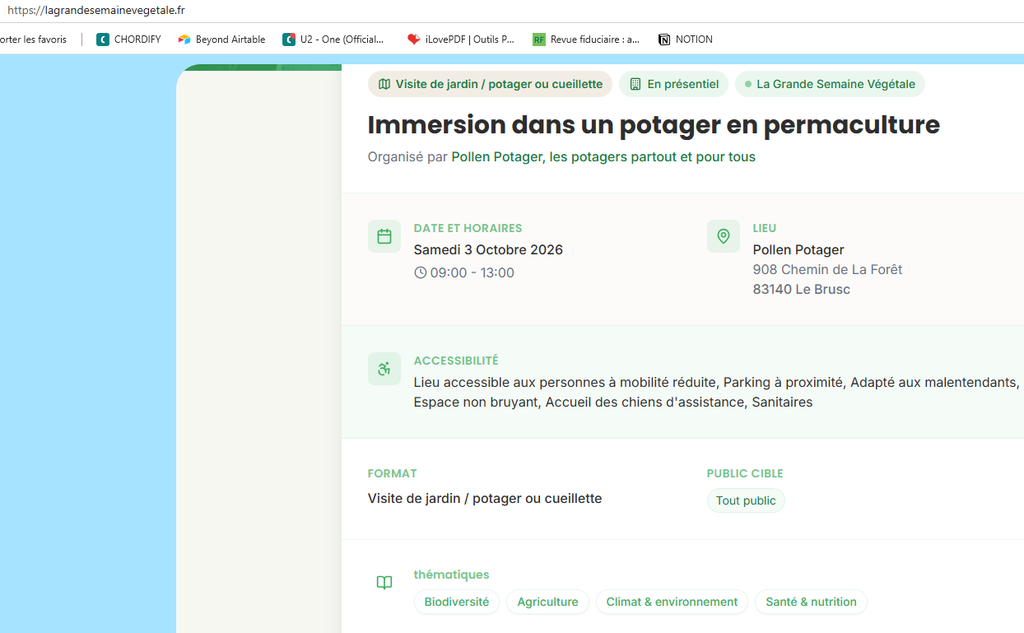
Task: Click the open book icon beside thématiques
Action: tap(384, 582)
